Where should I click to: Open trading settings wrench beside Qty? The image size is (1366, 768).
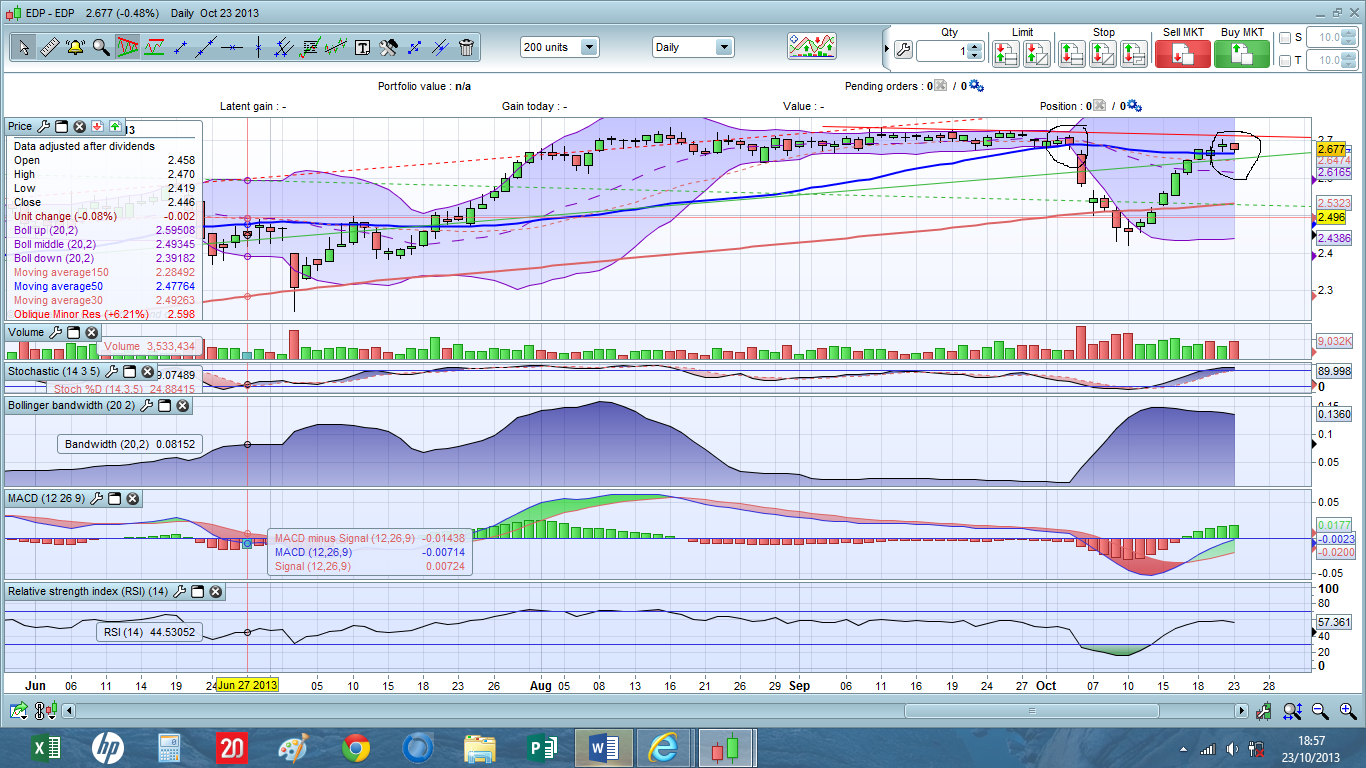[902, 51]
